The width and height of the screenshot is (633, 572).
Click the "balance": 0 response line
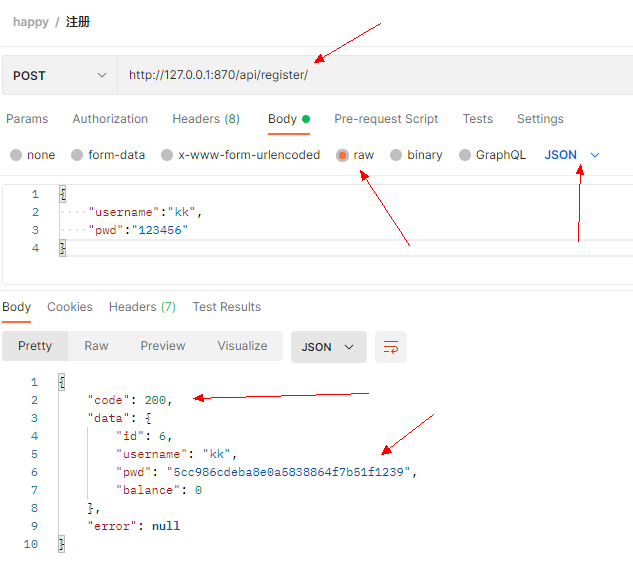pos(159,490)
